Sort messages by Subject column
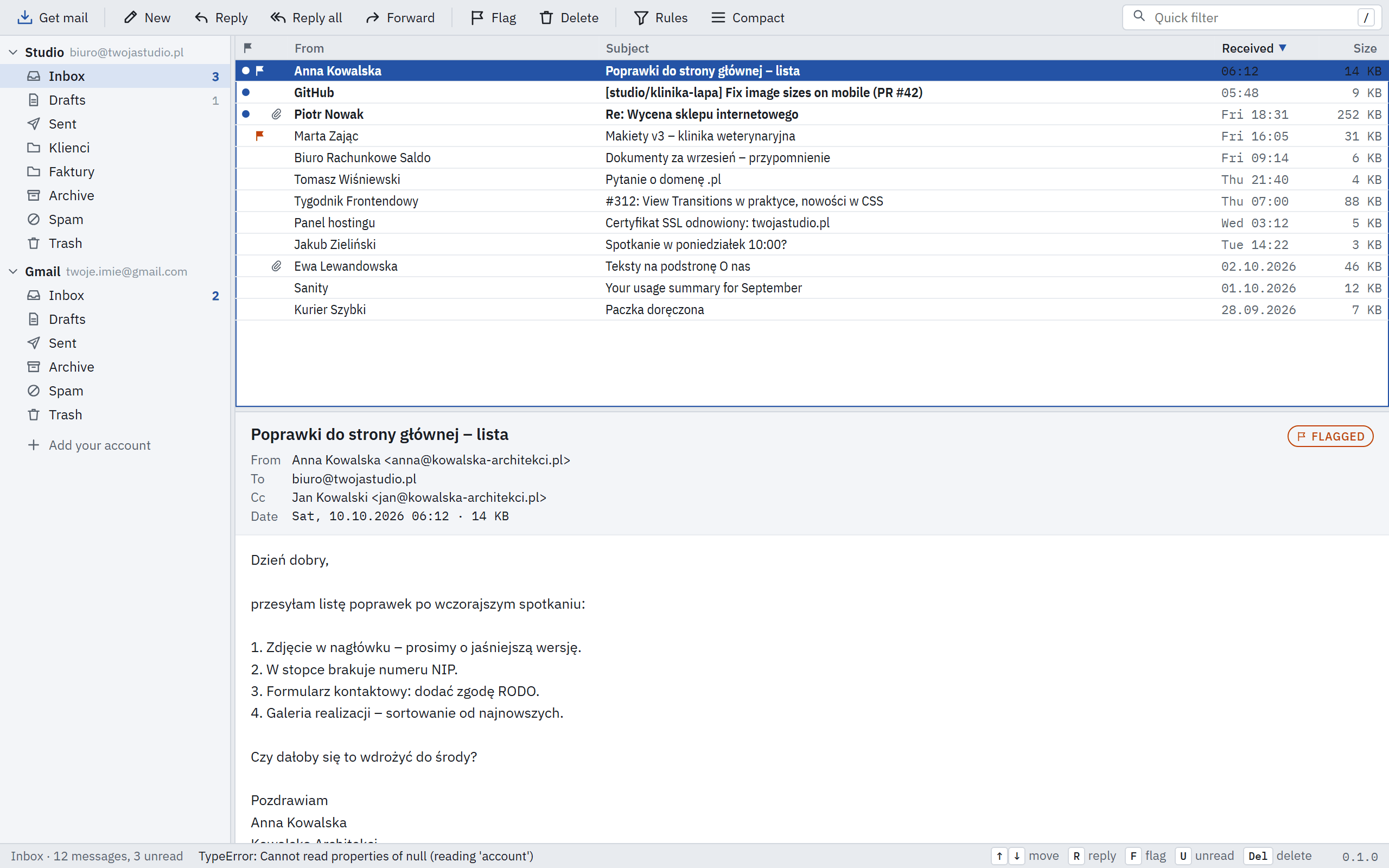 pyautogui.click(x=627, y=48)
